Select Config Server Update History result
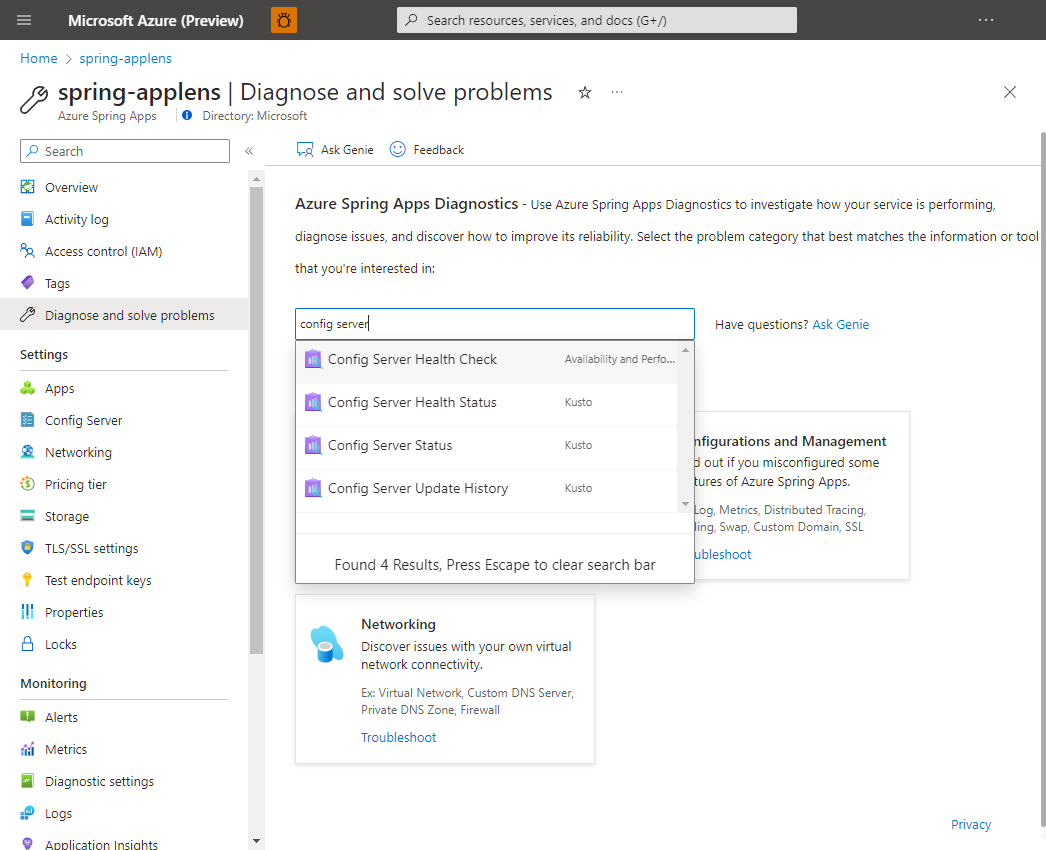The height and width of the screenshot is (850, 1046). [x=417, y=488]
